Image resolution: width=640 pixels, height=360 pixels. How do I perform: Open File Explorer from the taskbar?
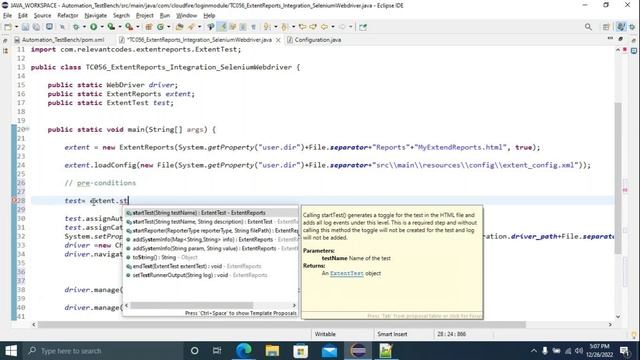(x=272, y=351)
